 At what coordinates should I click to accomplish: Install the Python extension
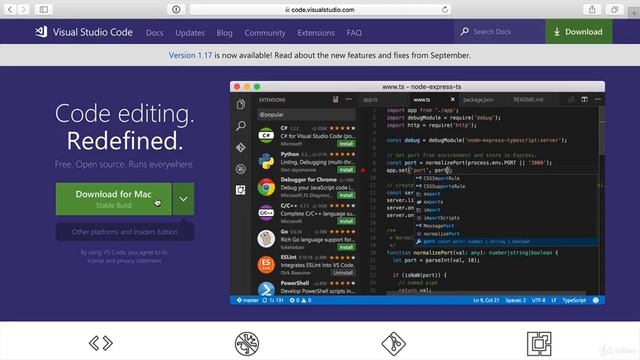(346, 170)
